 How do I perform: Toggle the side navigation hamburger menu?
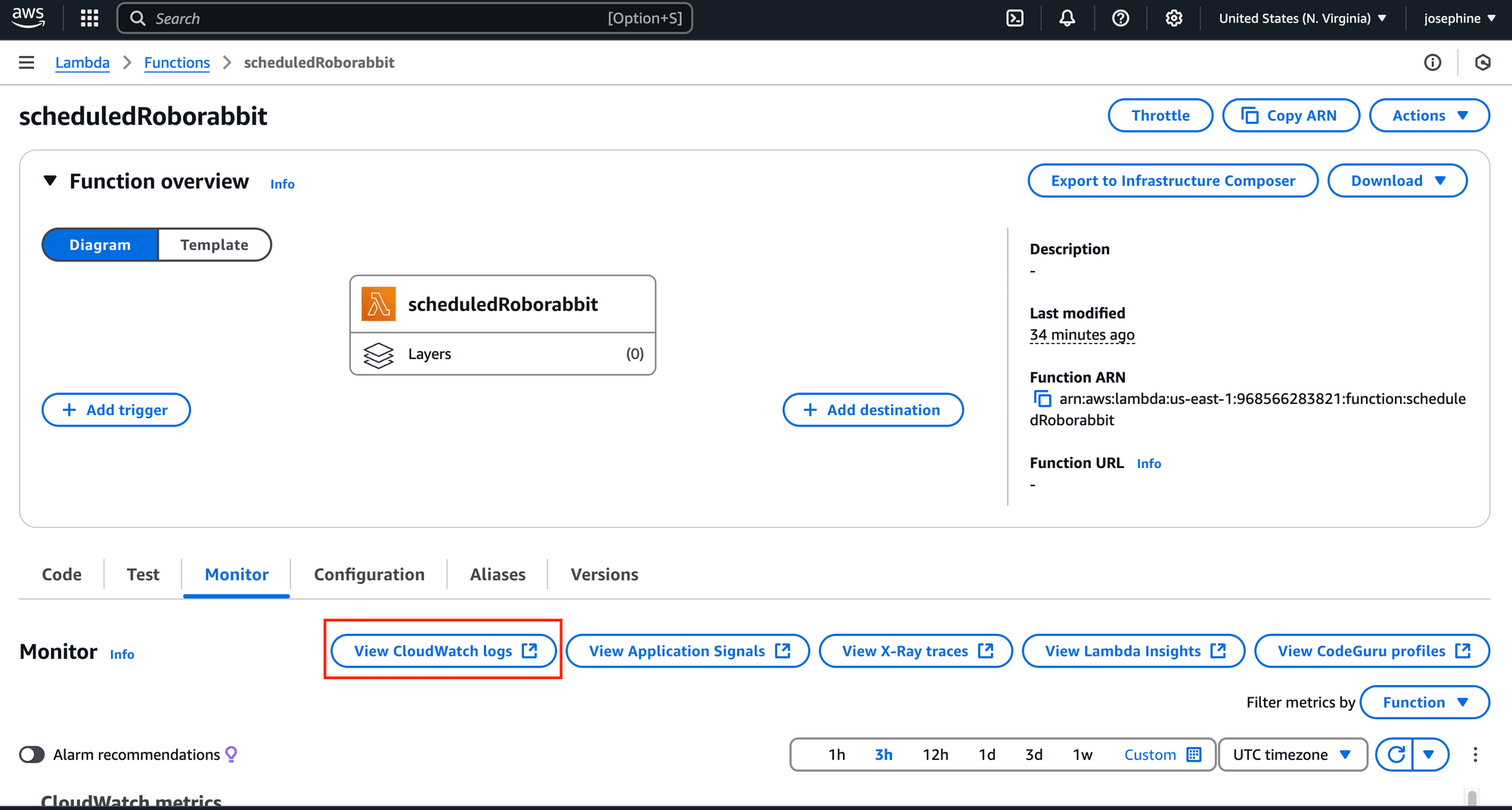point(26,62)
